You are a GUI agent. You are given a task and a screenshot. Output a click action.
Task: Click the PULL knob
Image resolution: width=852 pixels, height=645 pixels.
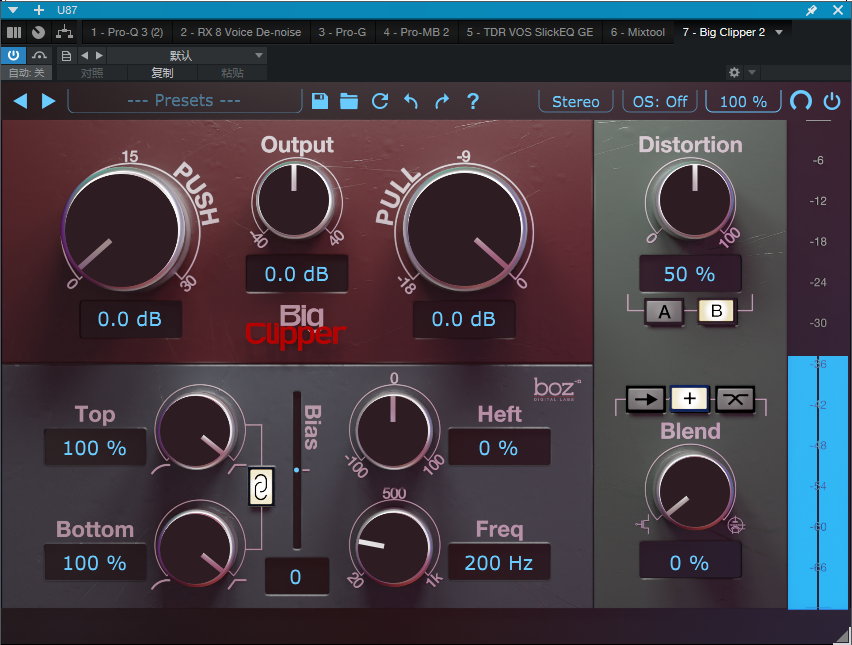(x=465, y=229)
